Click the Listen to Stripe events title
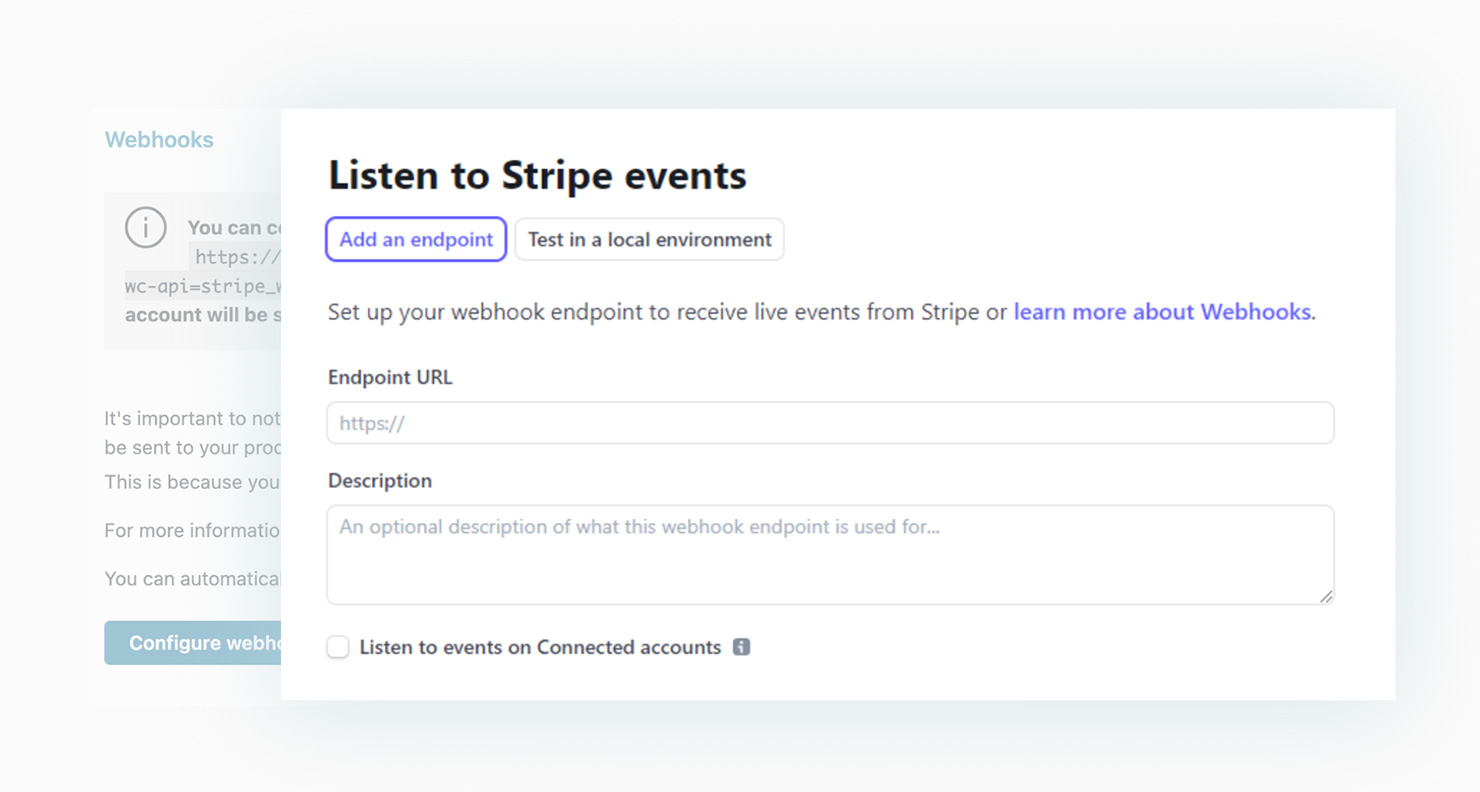 537,175
